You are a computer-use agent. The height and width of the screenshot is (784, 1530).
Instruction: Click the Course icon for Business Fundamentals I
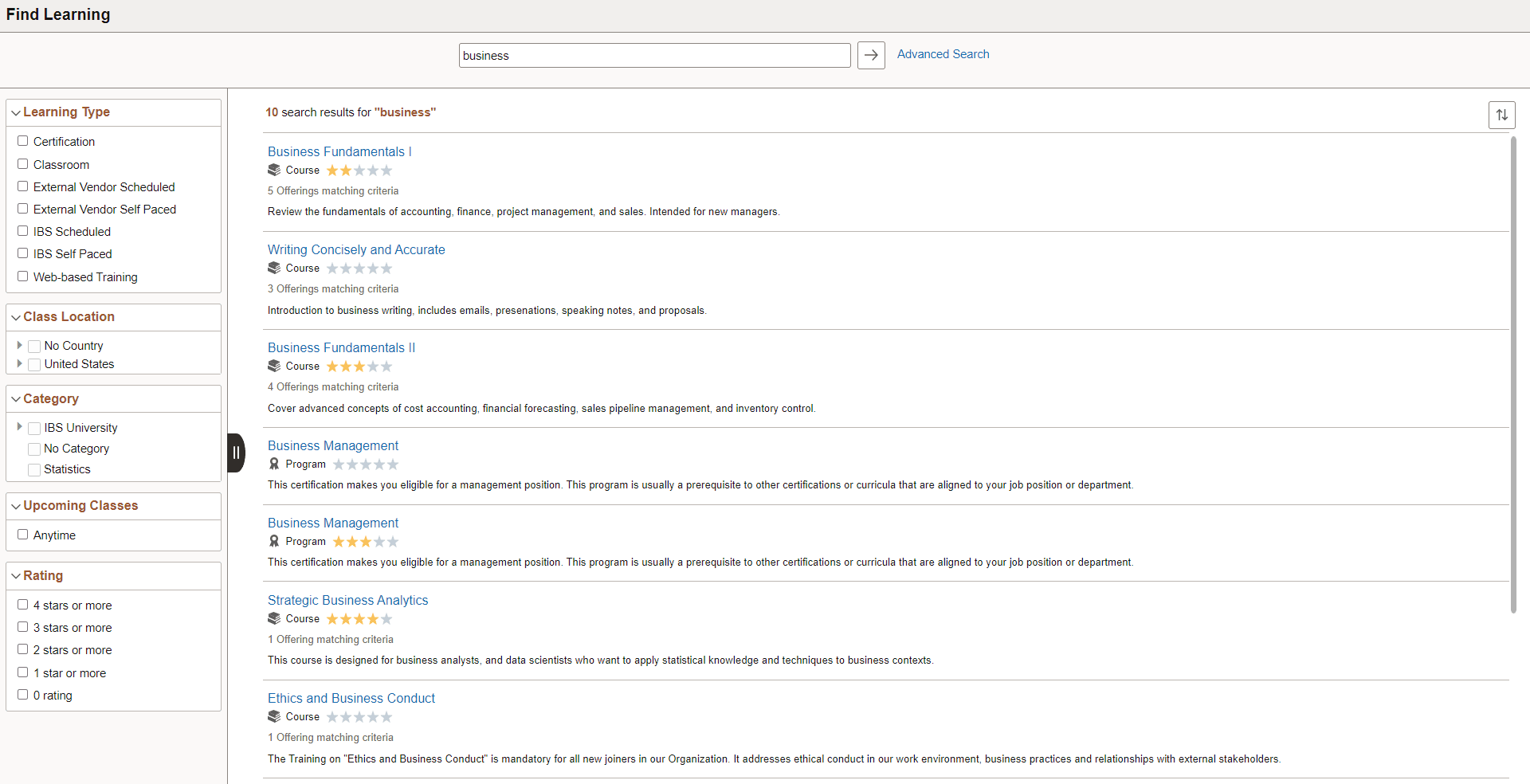click(274, 170)
